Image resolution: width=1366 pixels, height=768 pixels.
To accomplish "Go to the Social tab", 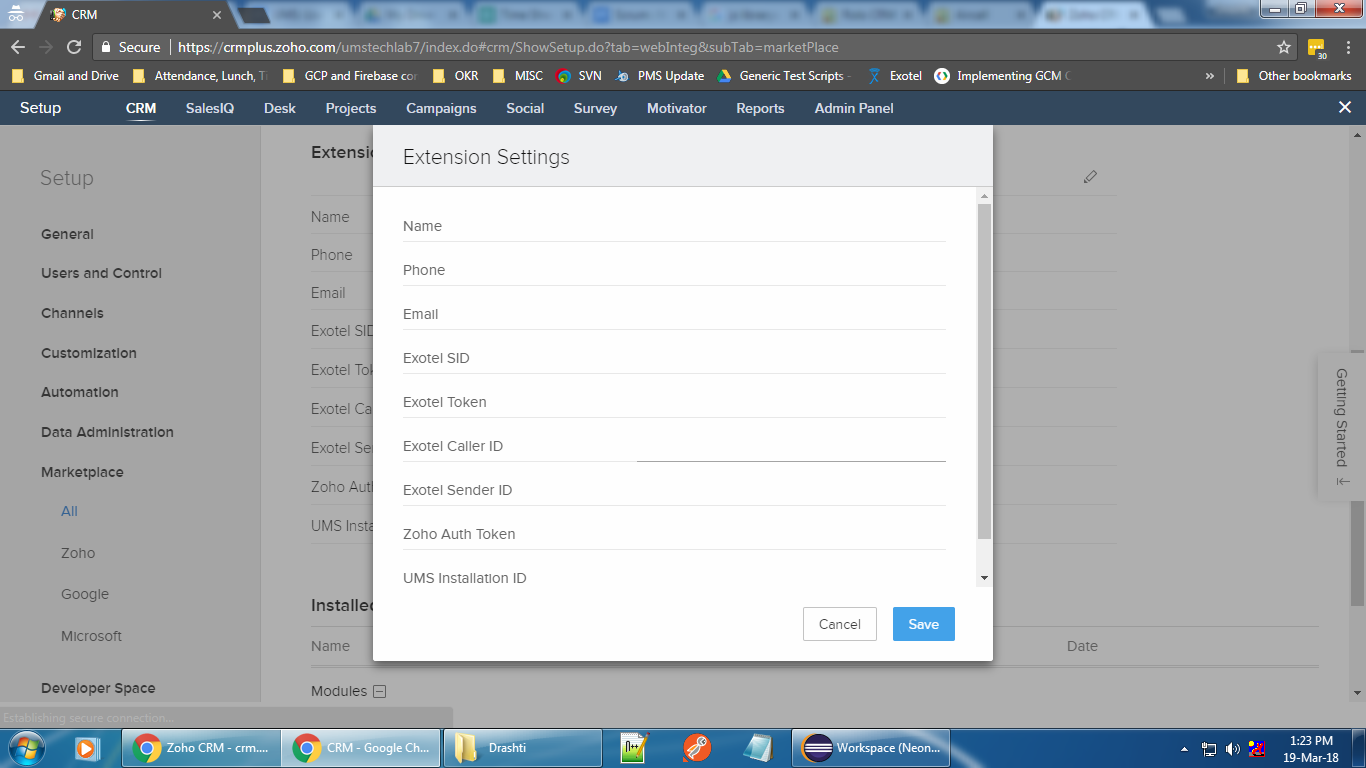I will tap(525, 108).
